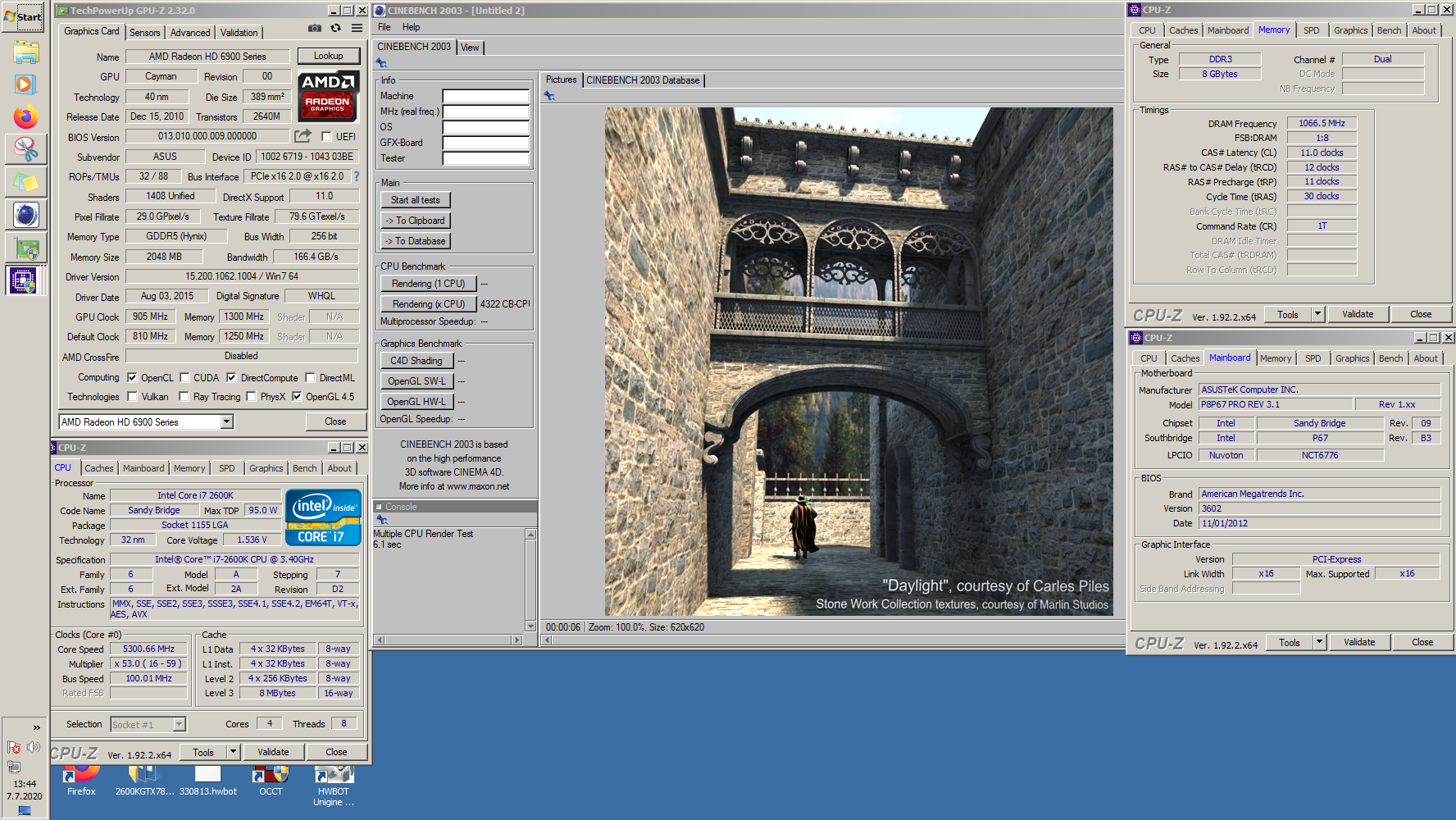Toggle the CUDA checkbox

[184, 378]
